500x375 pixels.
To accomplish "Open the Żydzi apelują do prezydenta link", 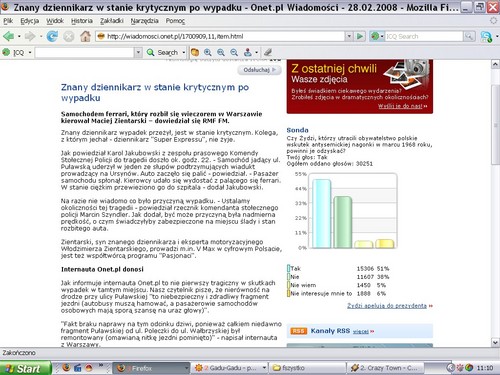I will click(387, 306).
